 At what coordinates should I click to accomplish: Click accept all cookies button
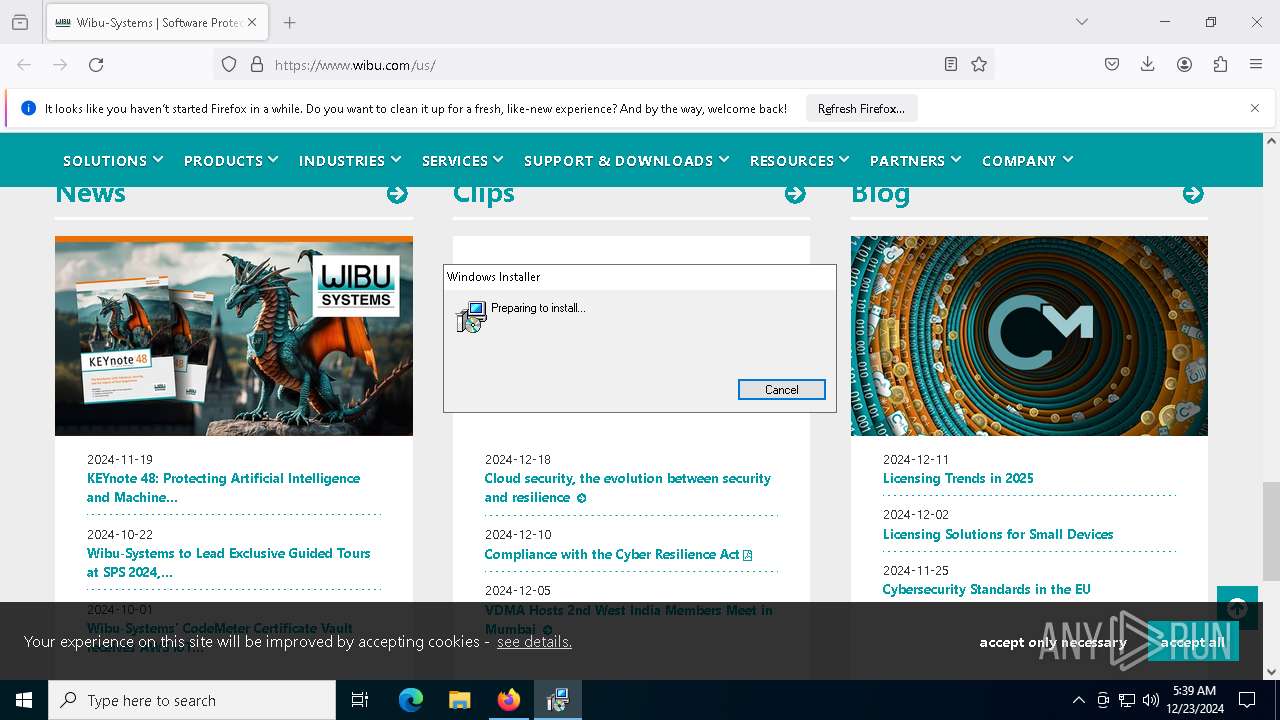[1193, 642]
